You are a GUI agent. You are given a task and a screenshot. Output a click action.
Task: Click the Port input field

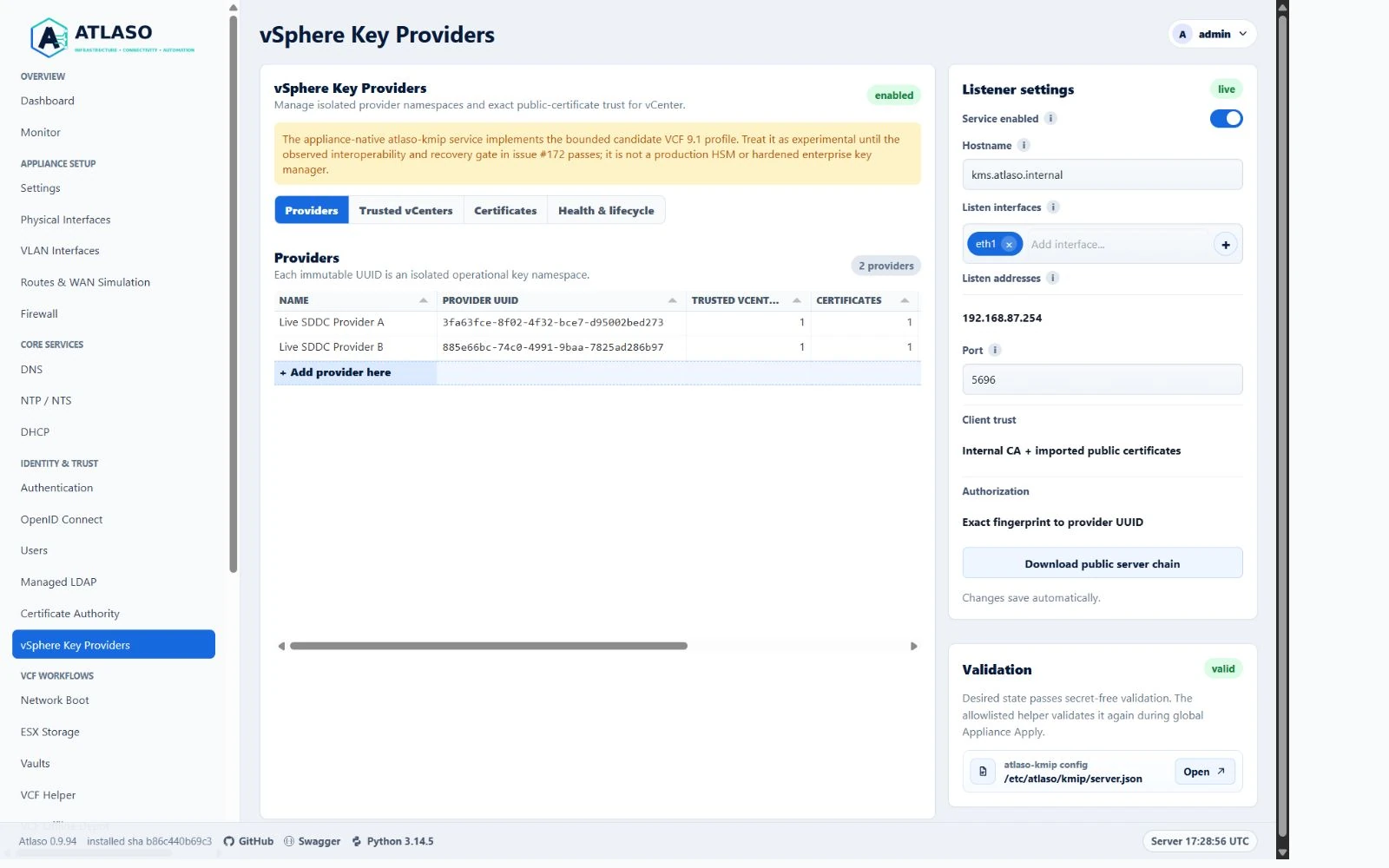coord(1102,380)
